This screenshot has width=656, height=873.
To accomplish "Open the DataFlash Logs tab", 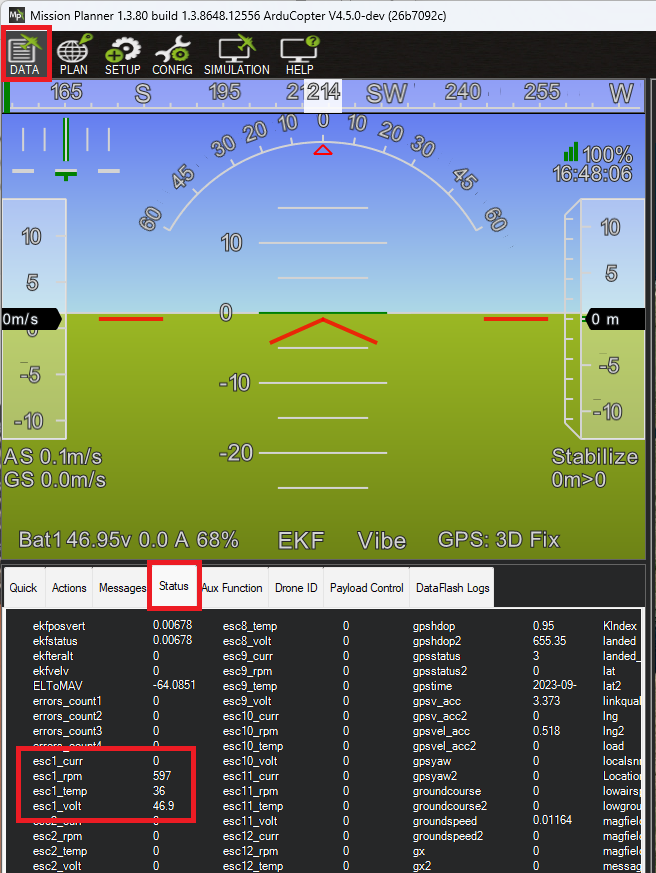I will [x=452, y=588].
